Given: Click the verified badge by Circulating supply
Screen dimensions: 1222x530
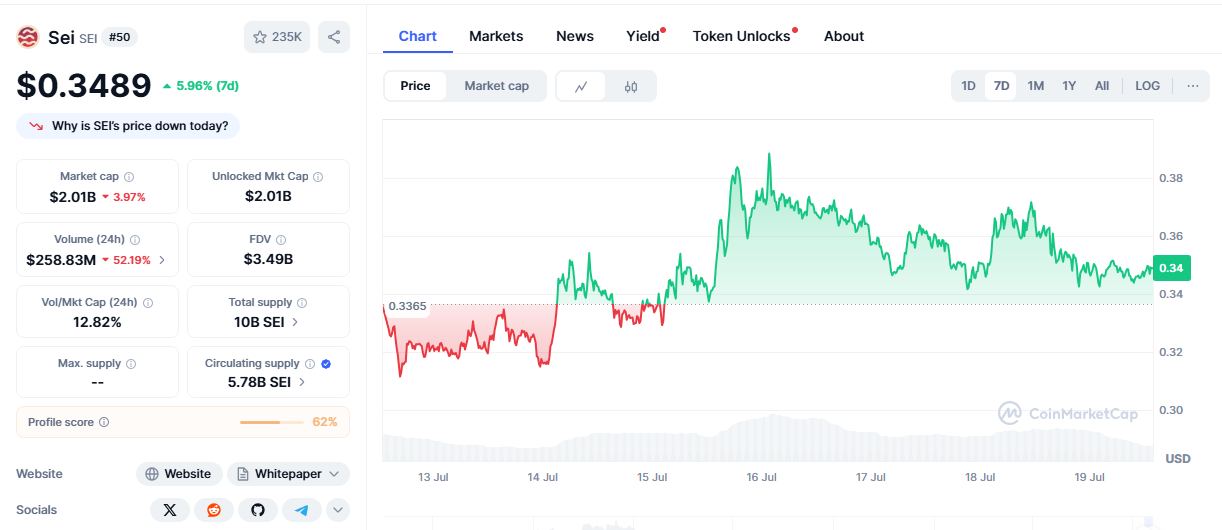Looking at the screenshot, I should pos(326,364).
